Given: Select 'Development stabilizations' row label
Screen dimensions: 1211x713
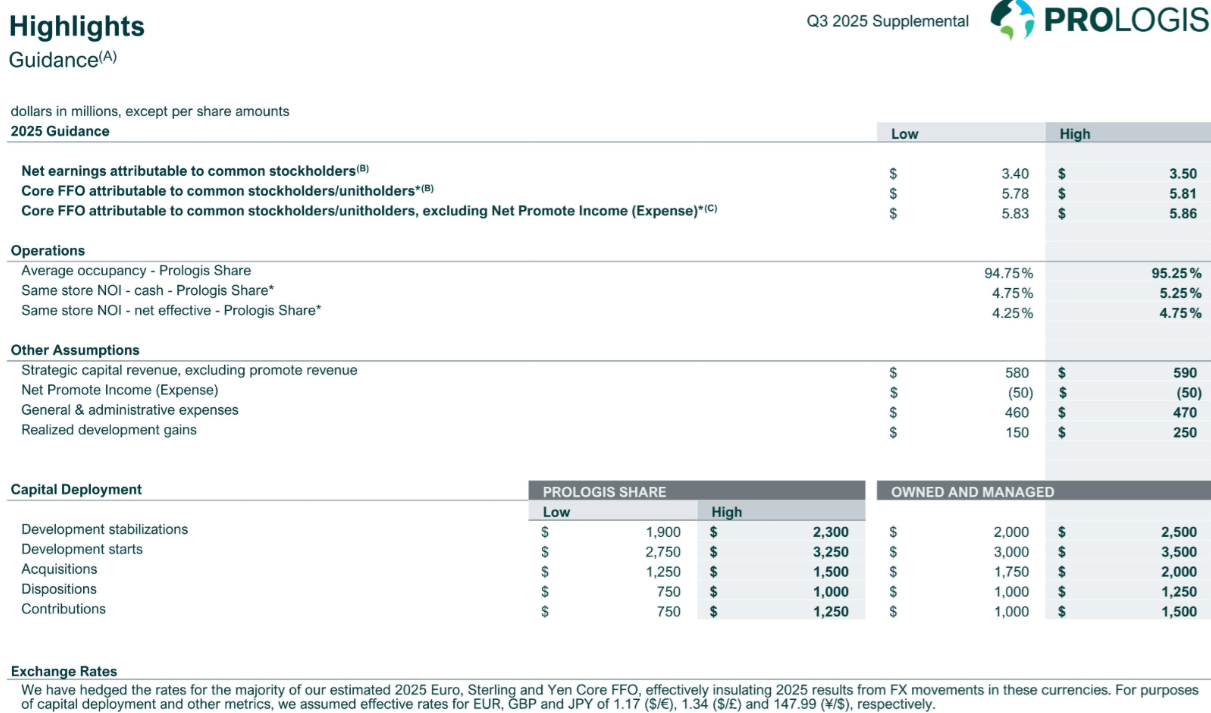Looking at the screenshot, I should click(x=105, y=529).
